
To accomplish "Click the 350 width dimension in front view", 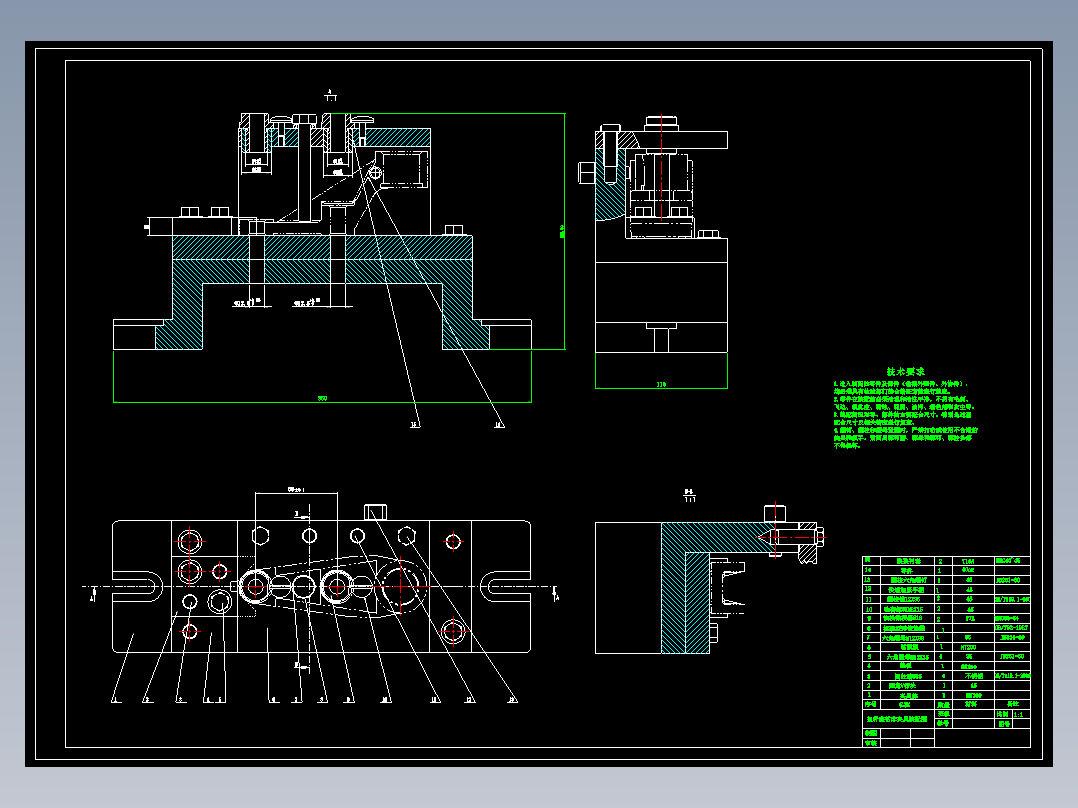I will [322, 398].
